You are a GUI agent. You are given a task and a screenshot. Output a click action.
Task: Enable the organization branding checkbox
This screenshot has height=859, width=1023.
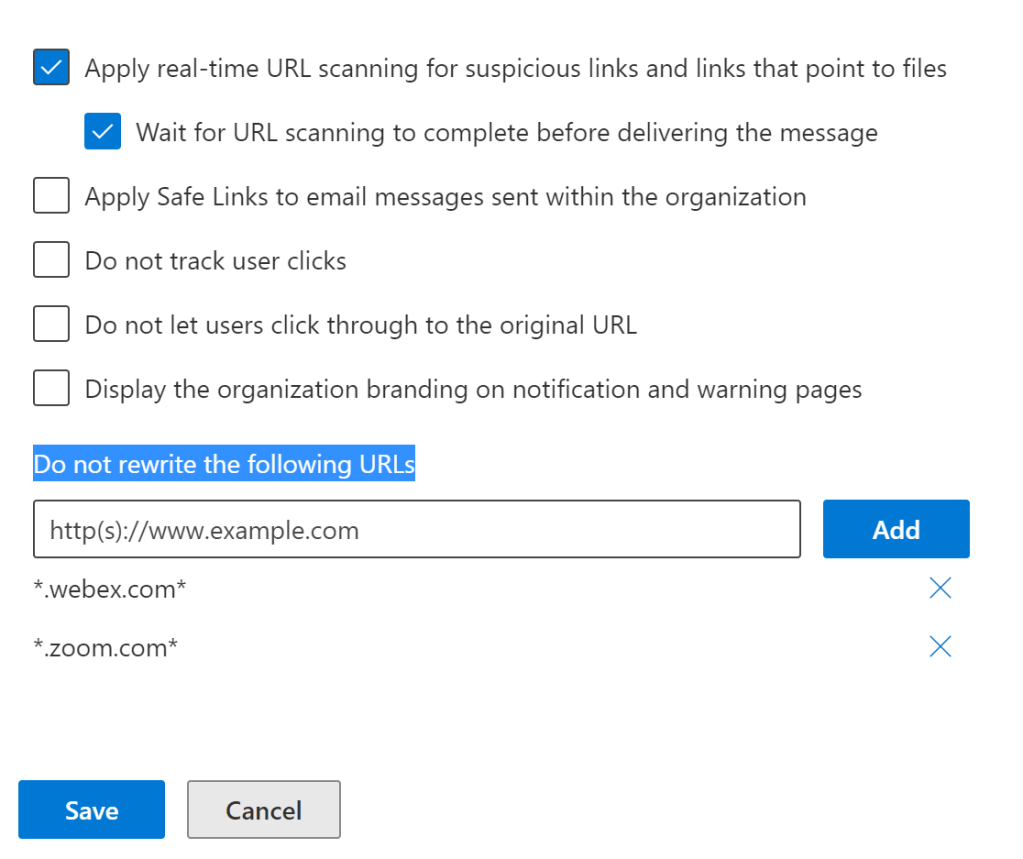(x=51, y=389)
